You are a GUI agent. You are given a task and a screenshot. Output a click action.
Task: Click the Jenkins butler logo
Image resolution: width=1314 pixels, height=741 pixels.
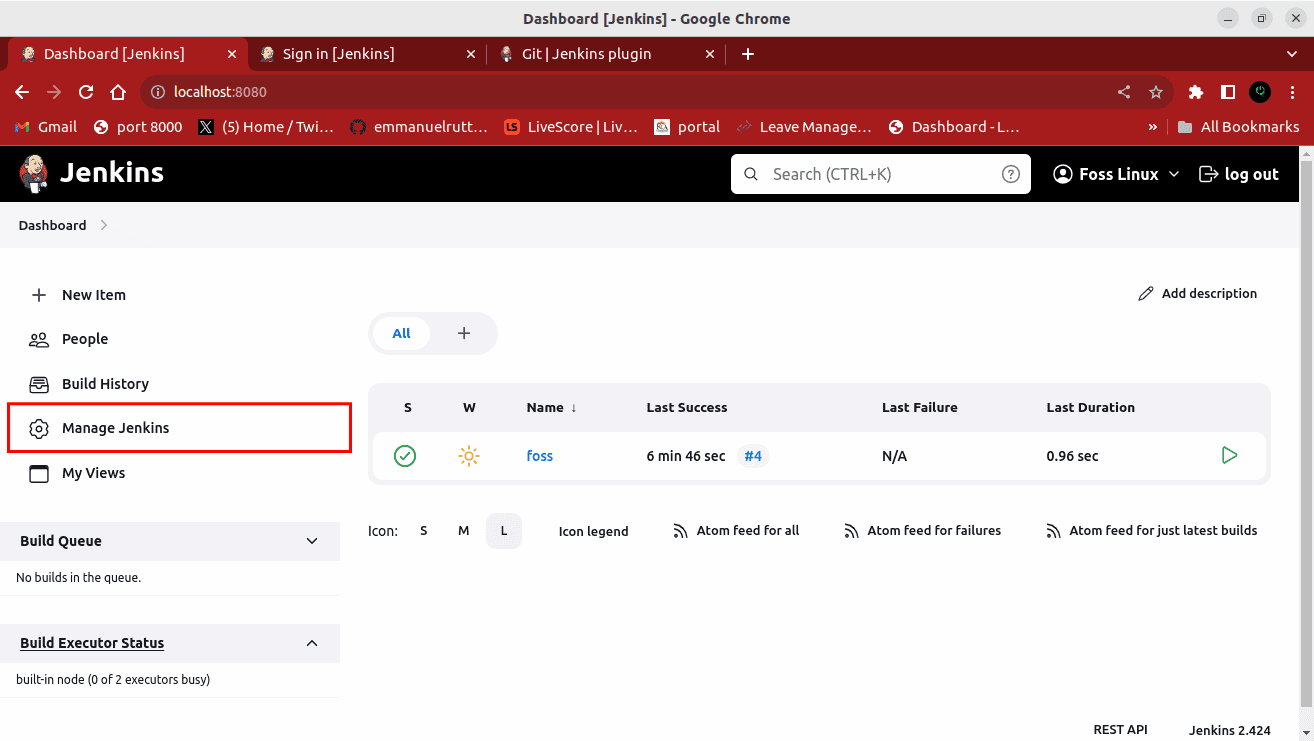(33, 173)
